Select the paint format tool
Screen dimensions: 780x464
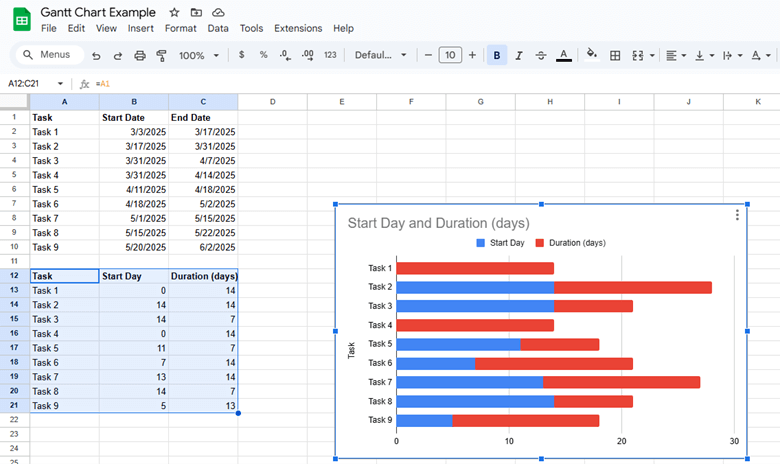pos(162,55)
